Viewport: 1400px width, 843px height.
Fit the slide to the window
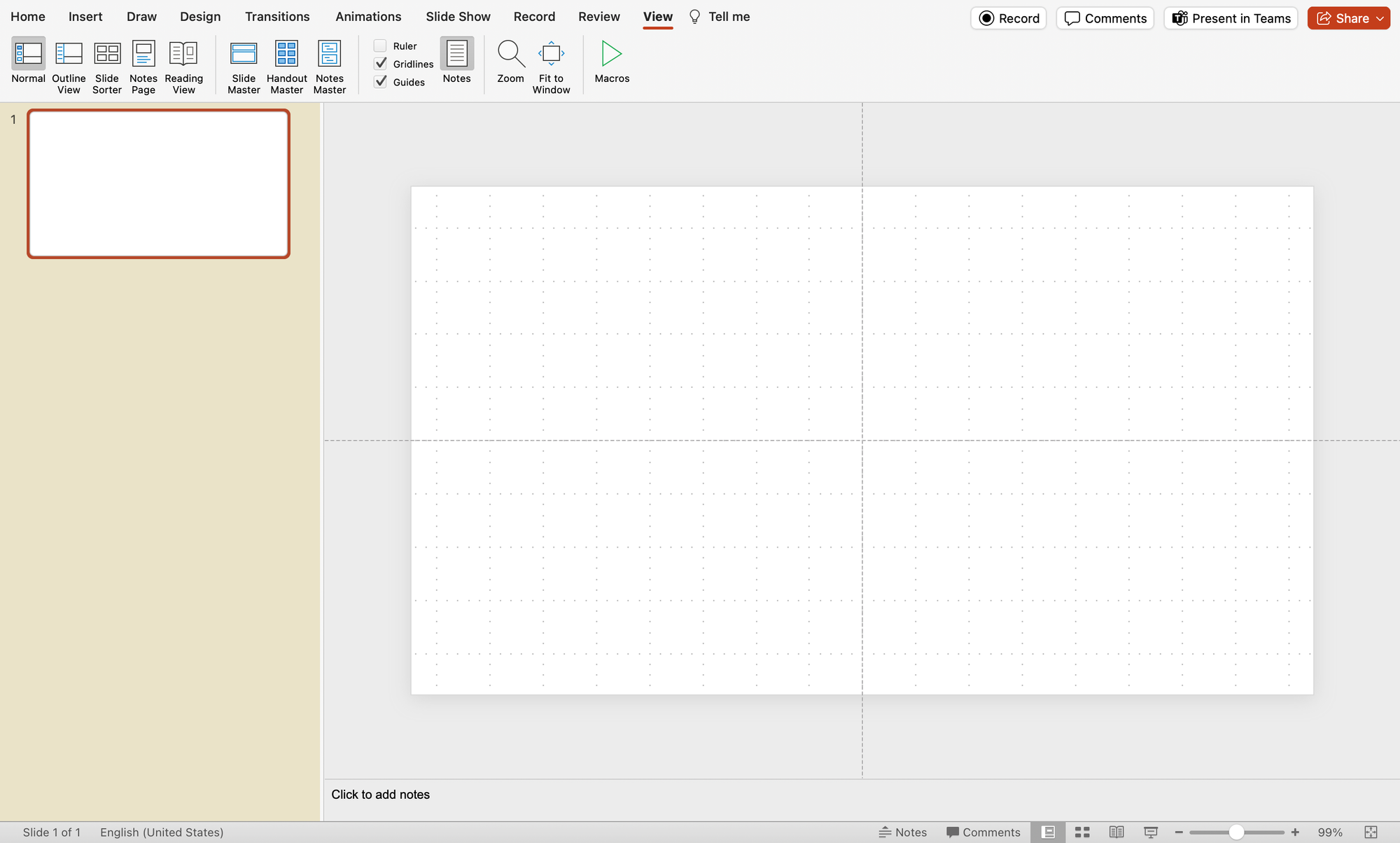click(x=551, y=65)
